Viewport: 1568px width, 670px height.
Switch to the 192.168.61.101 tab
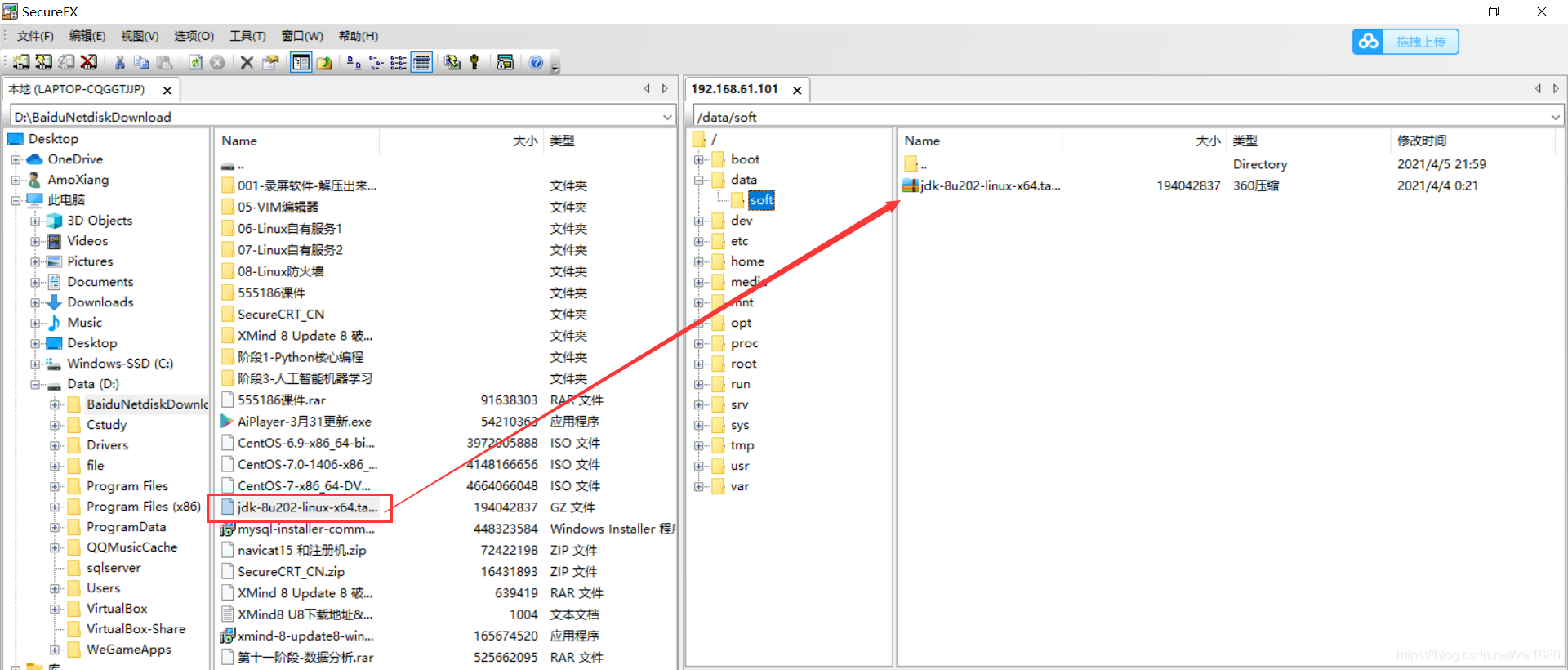[735, 89]
